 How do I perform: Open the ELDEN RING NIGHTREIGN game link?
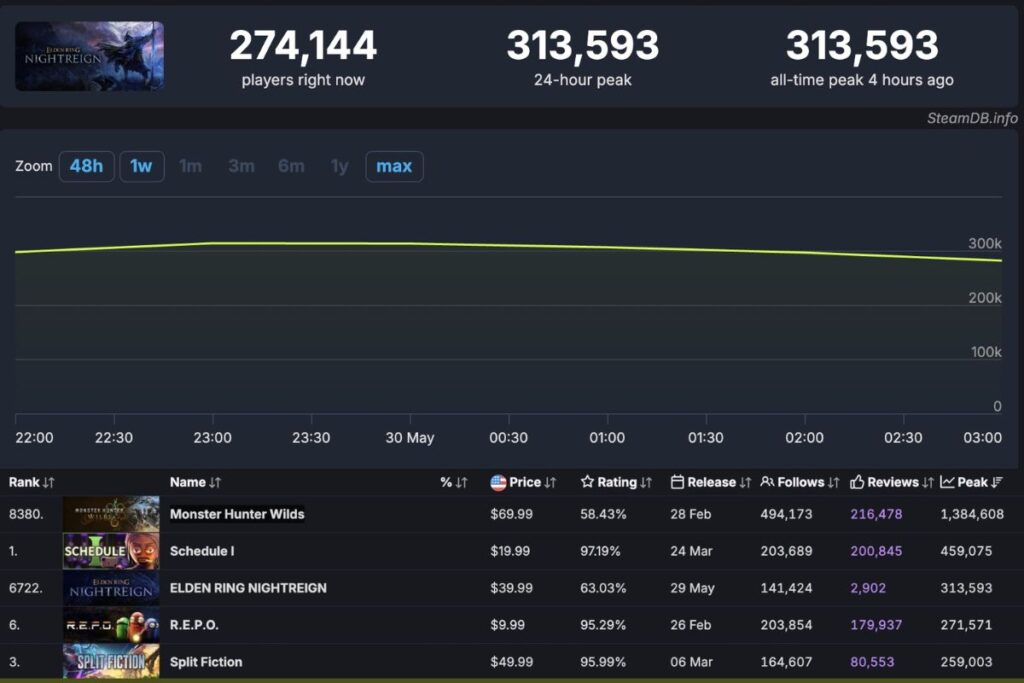point(248,588)
